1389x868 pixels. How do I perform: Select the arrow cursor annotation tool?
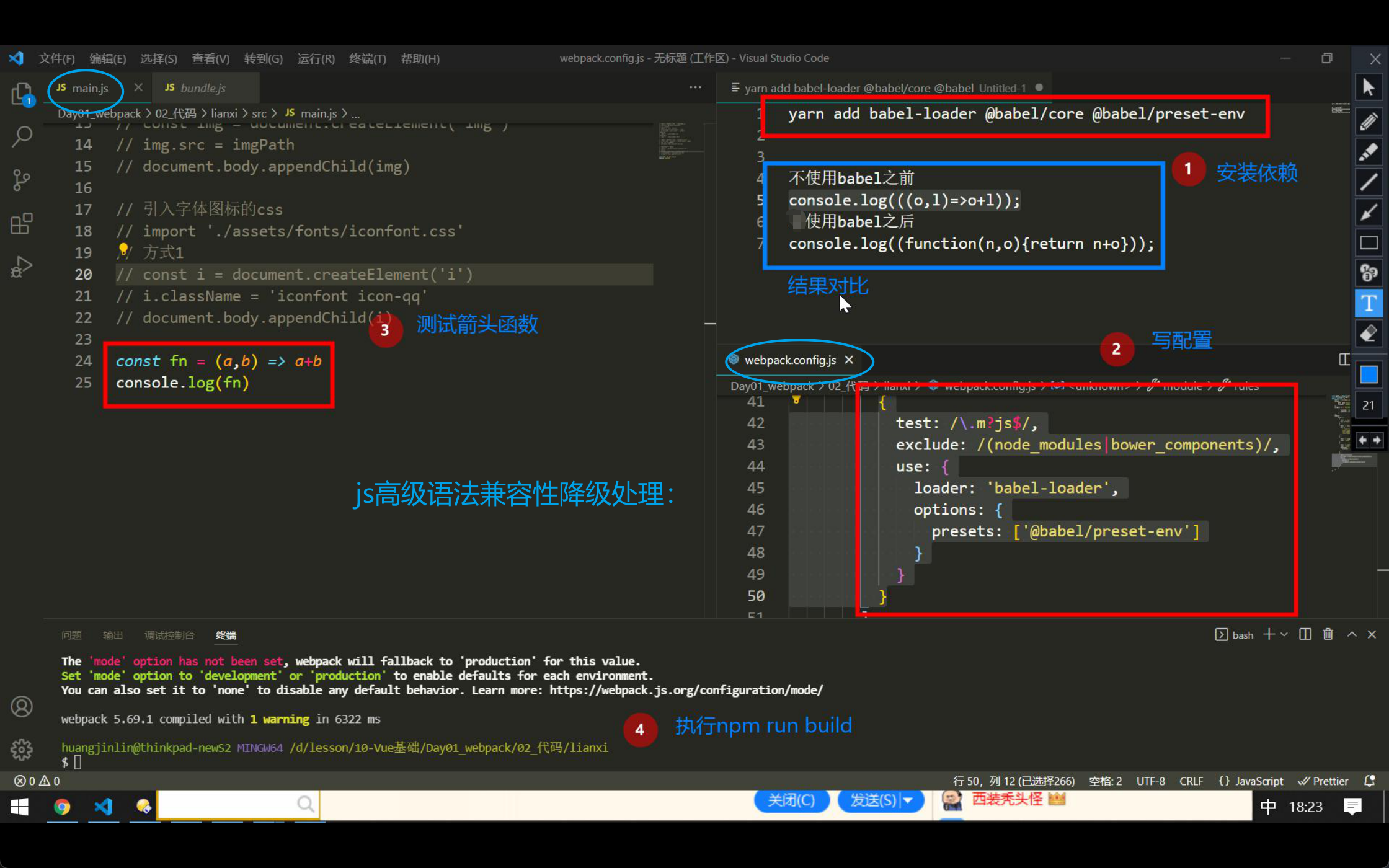pos(1369,88)
